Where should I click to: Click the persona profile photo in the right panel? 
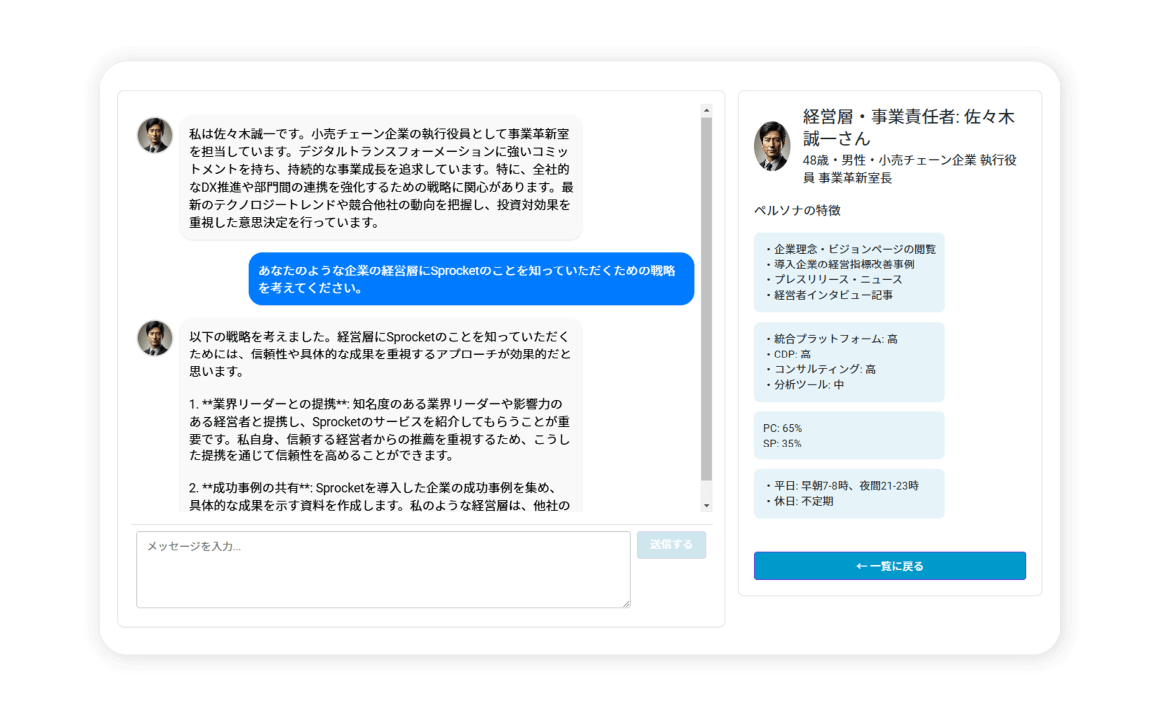(x=772, y=146)
